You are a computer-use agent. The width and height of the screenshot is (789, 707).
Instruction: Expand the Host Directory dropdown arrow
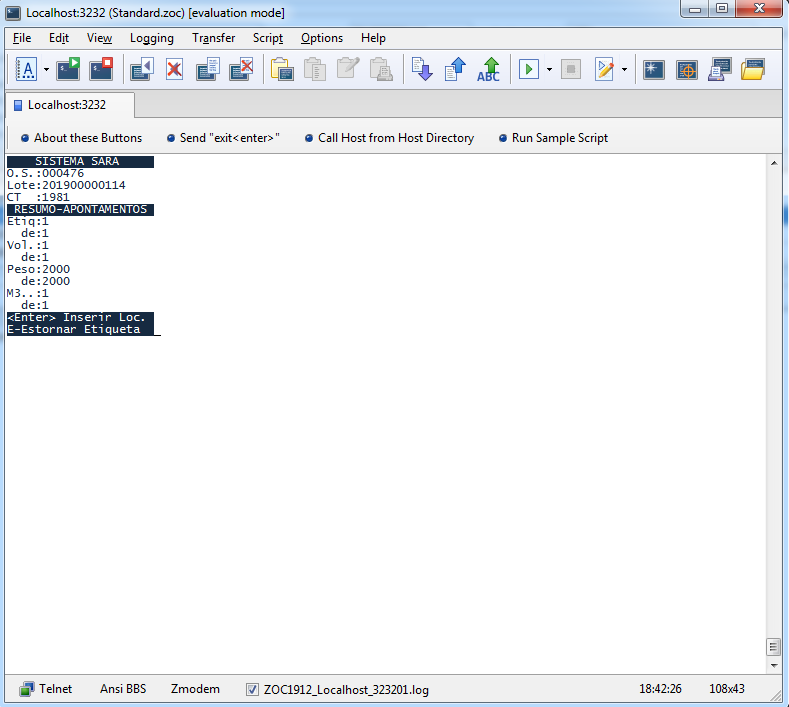pos(46,69)
